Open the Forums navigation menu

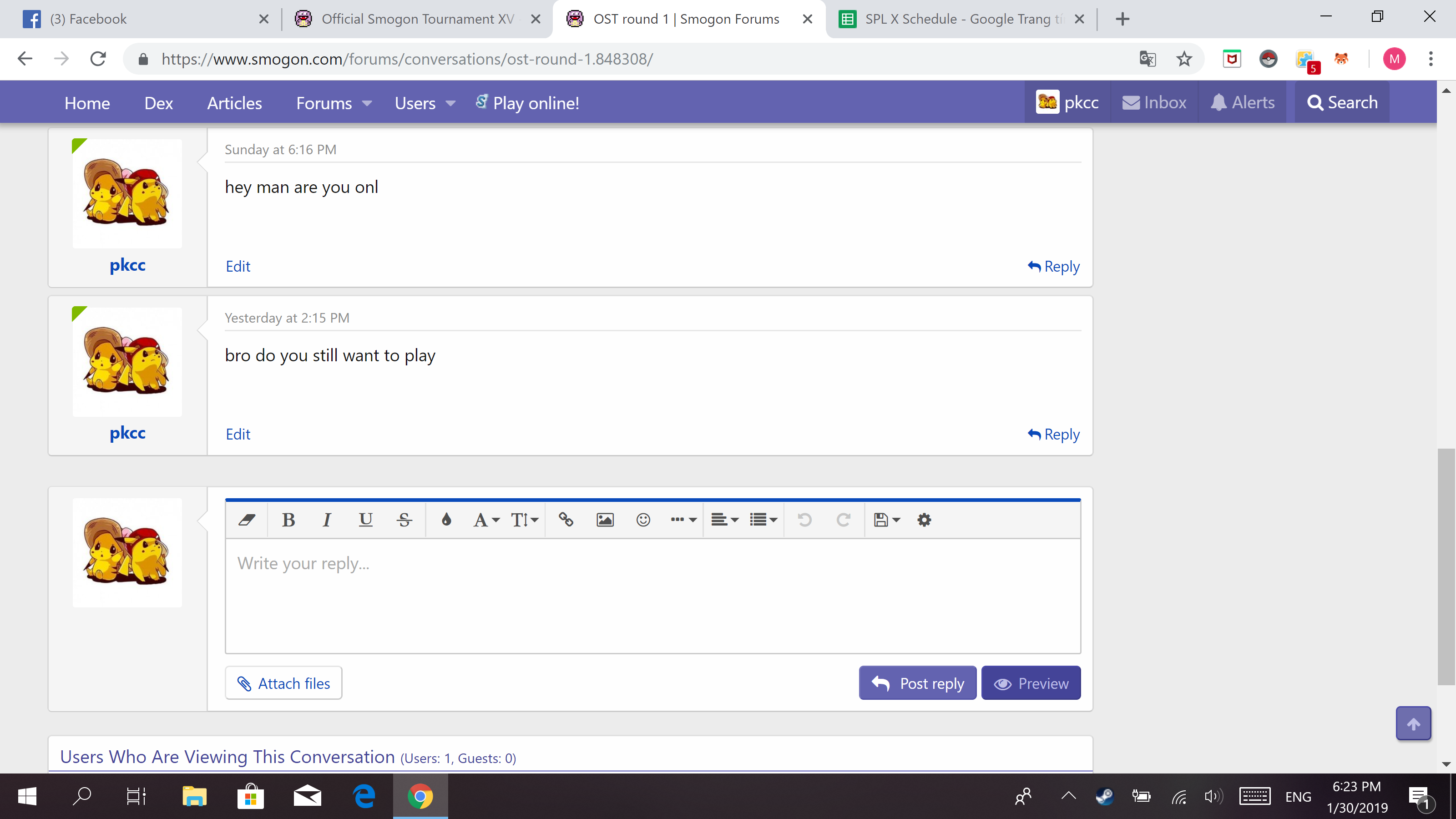(334, 103)
